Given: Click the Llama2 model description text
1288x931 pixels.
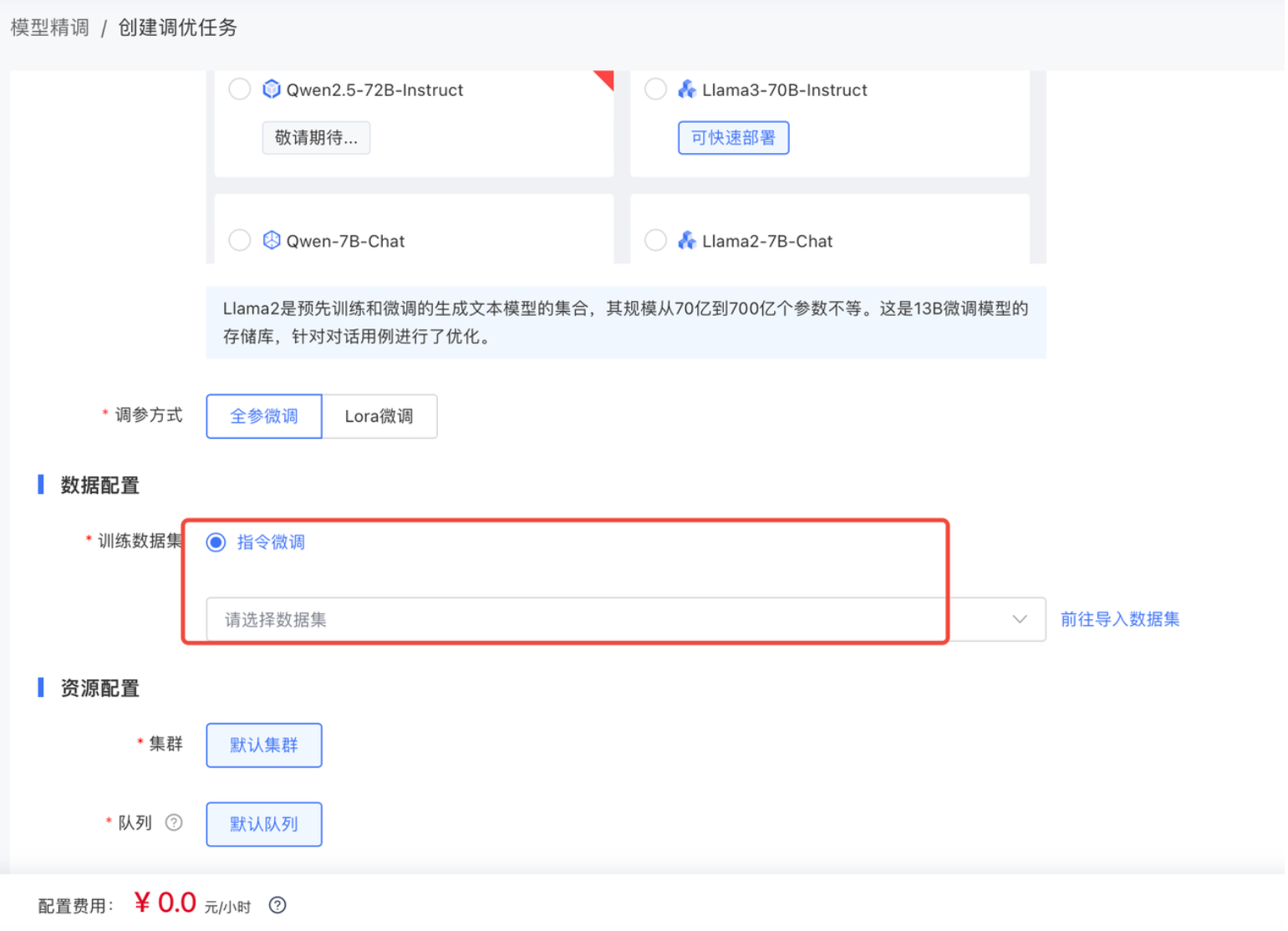Looking at the screenshot, I should [625, 323].
